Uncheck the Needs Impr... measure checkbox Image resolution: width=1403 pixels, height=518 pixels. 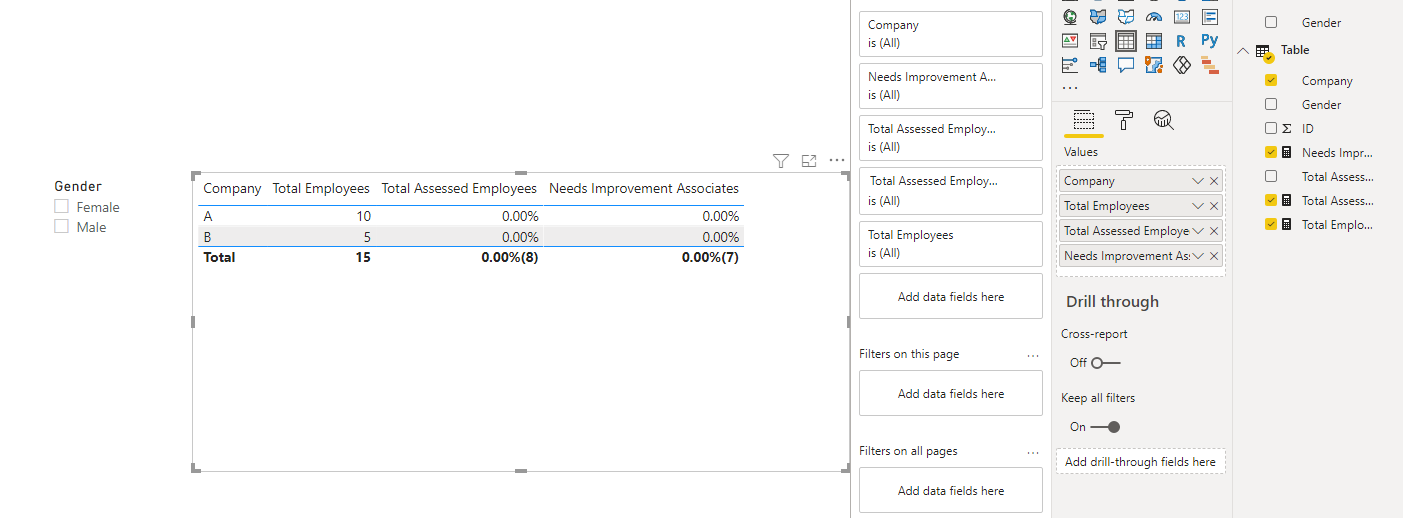coord(1271,152)
